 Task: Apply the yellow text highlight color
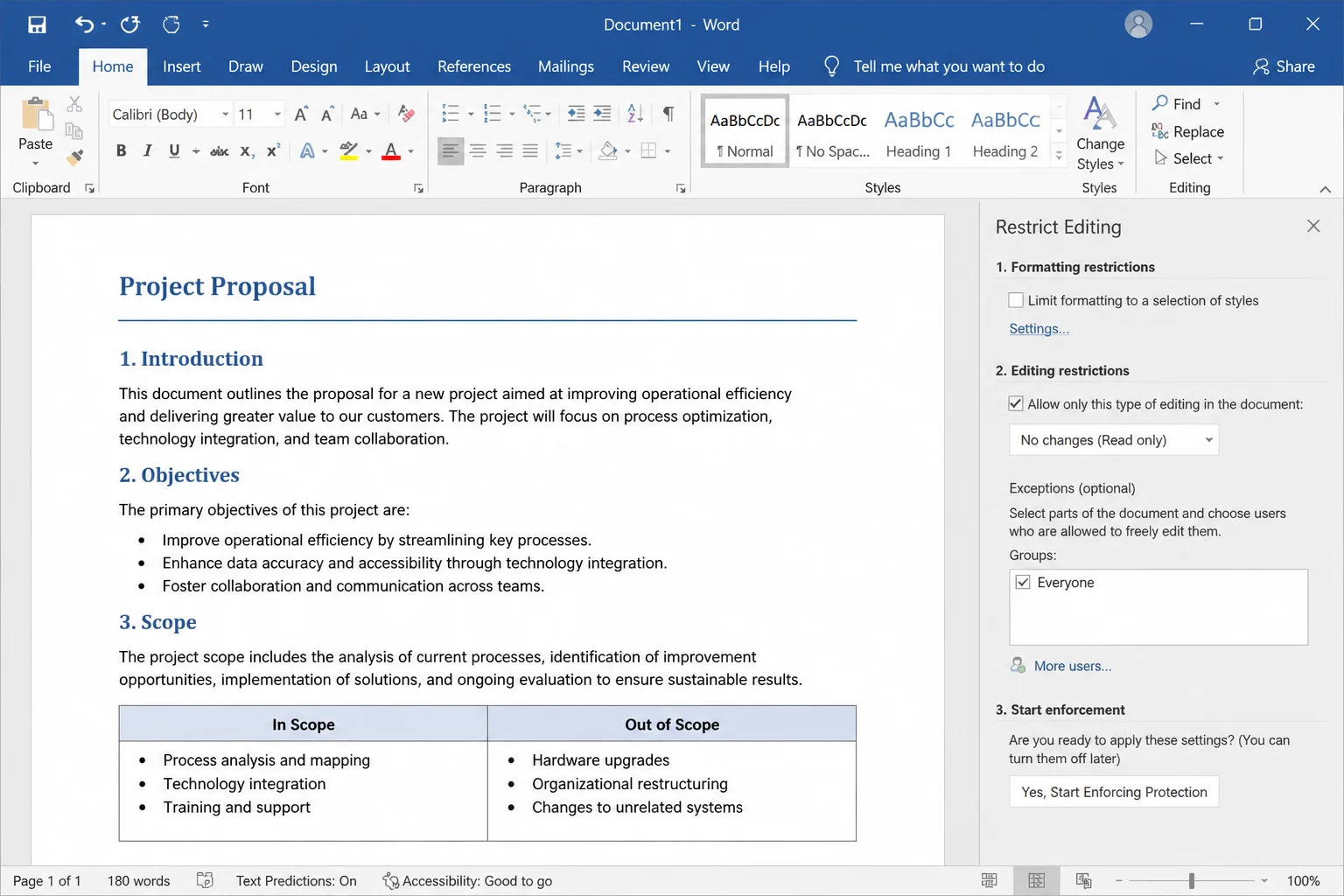click(348, 150)
